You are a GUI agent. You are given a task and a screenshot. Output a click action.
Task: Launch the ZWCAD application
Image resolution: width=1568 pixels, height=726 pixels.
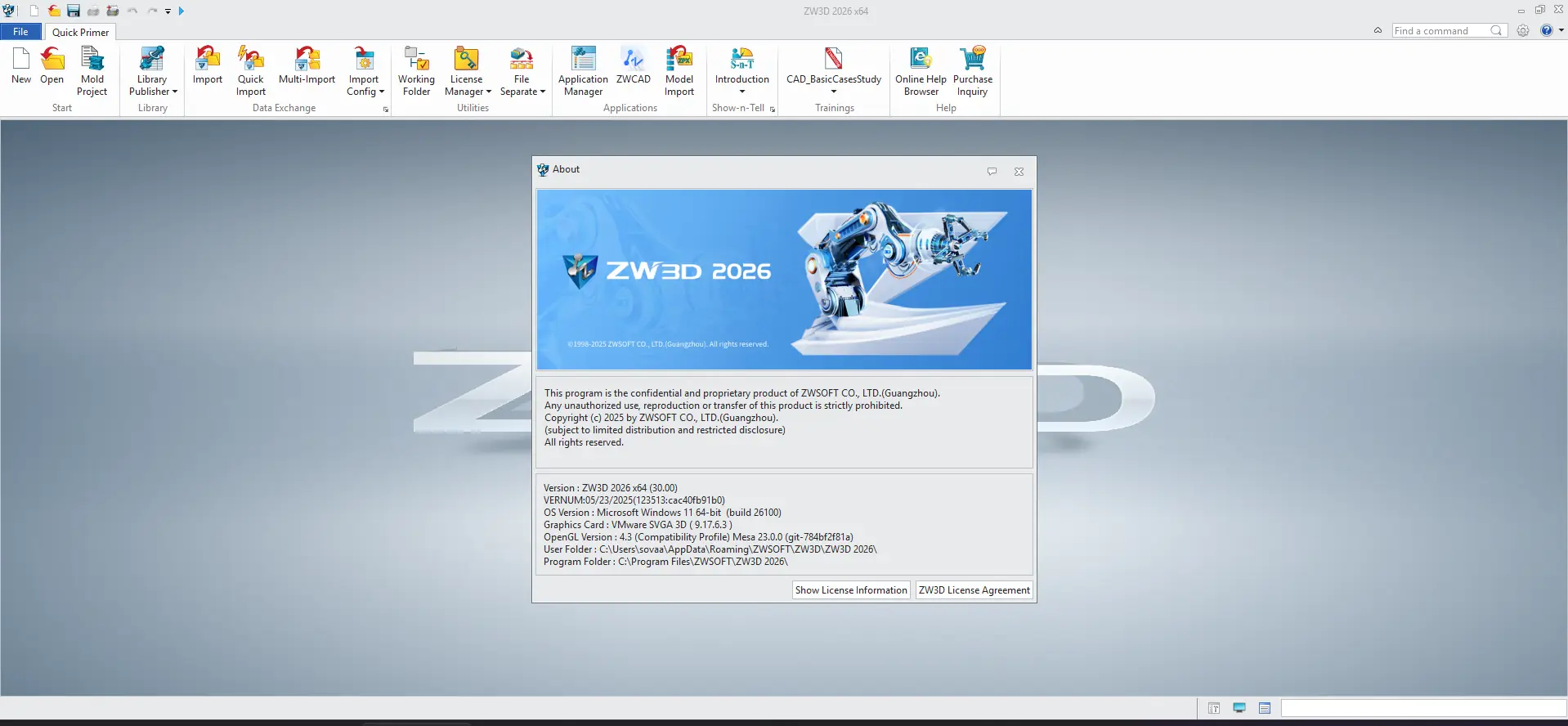(x=634, y=65)
